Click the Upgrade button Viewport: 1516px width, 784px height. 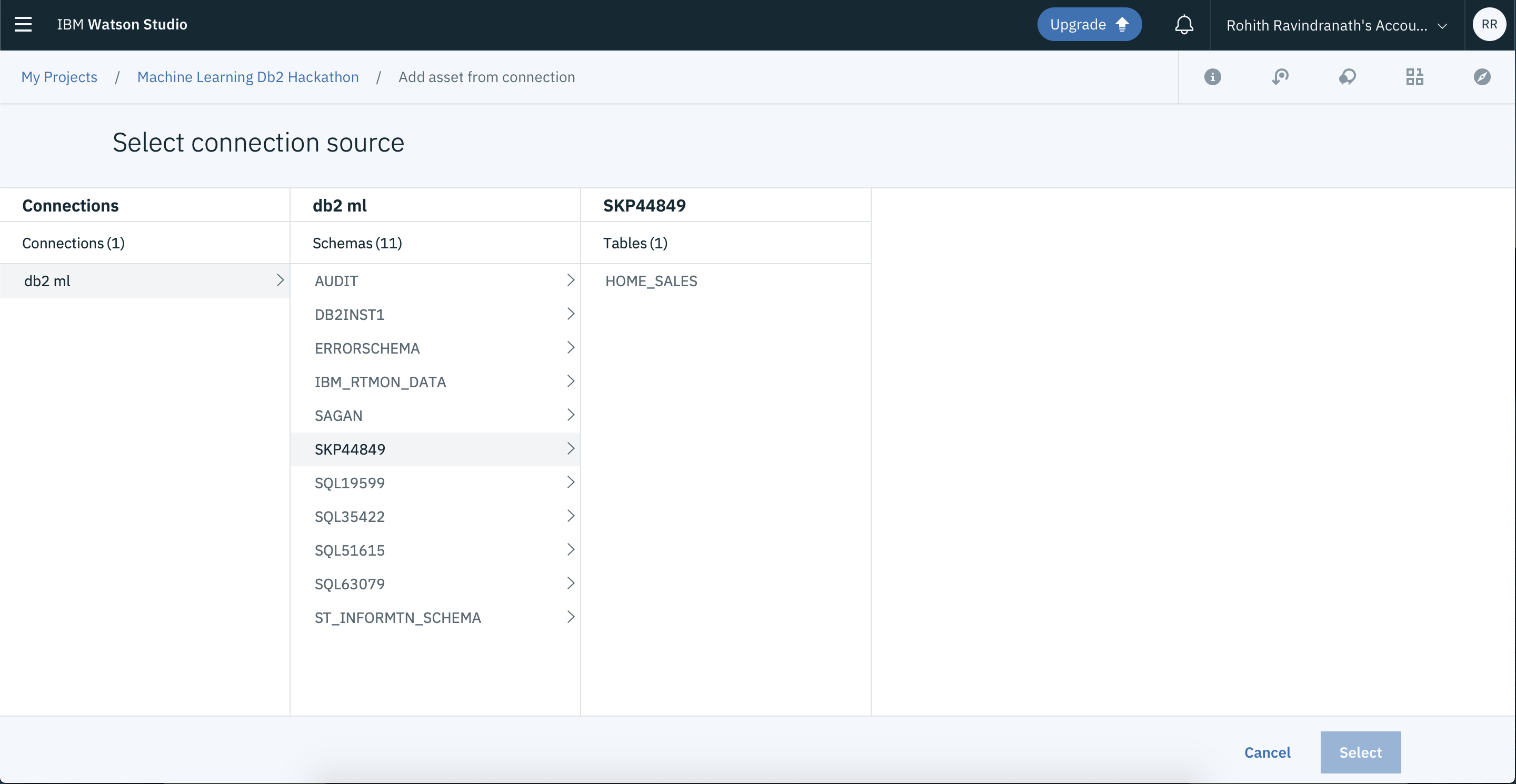click(1089, 25)
